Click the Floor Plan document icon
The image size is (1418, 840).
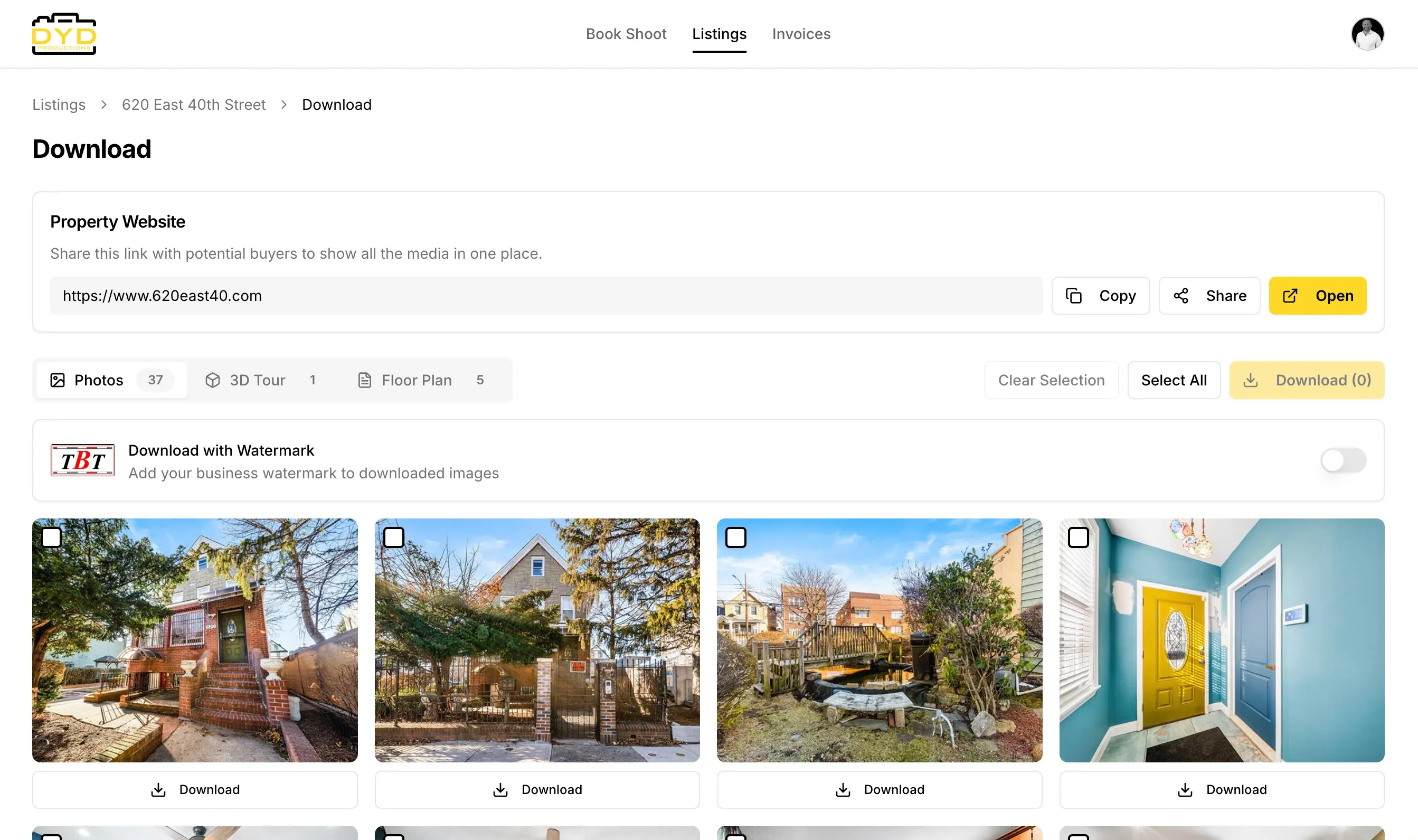click(x=364, y=380)
